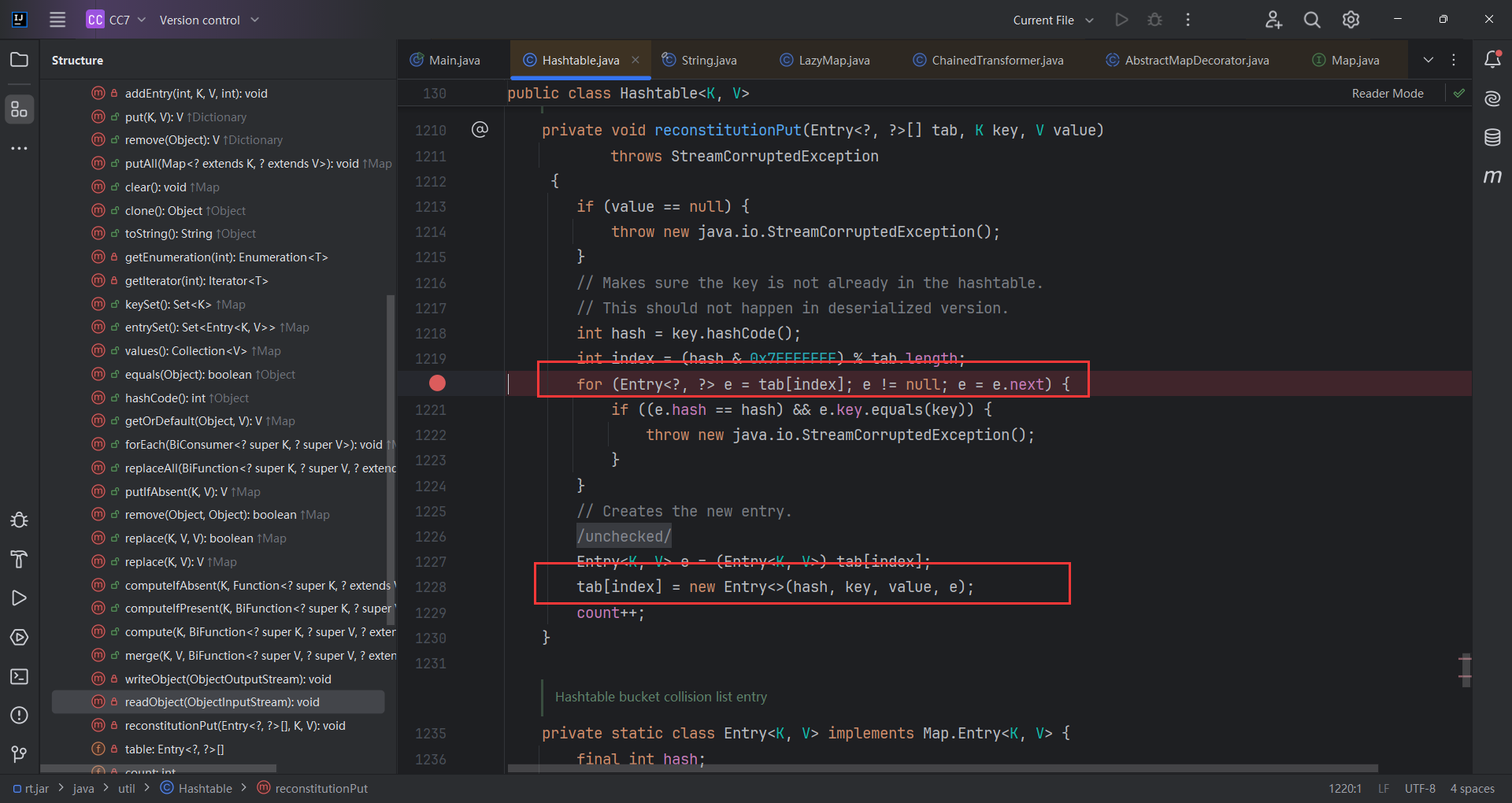Open the Problems tool window

(x=20, y=715)
